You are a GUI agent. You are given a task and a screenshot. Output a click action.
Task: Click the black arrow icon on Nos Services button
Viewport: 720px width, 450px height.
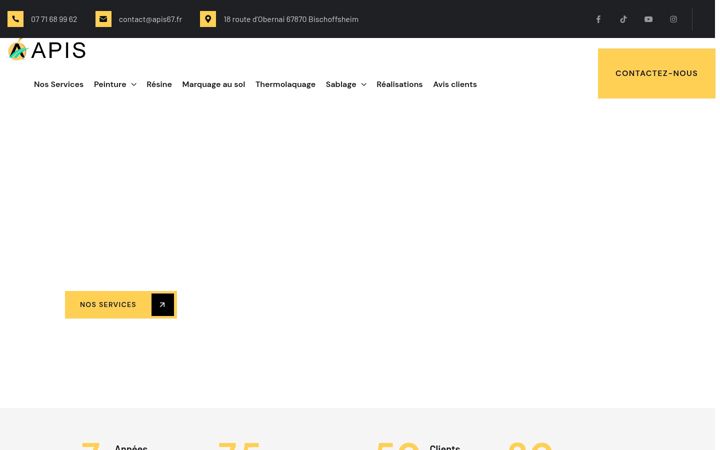[x=163, y=304]
